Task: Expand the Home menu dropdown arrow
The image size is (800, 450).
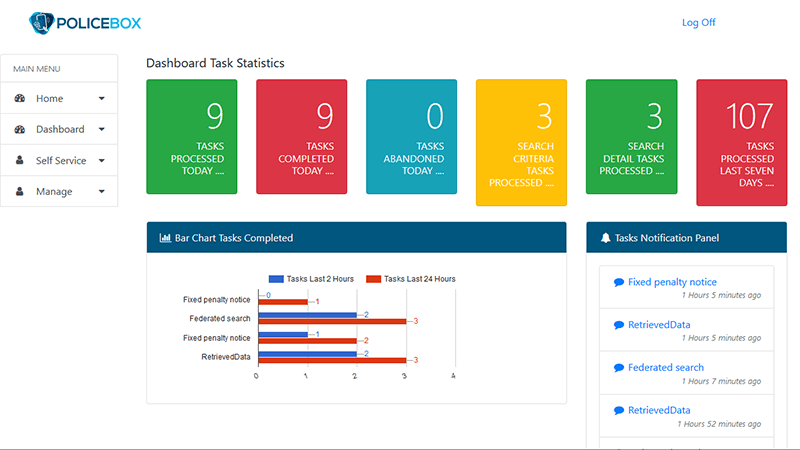Action: coord(101,98)
